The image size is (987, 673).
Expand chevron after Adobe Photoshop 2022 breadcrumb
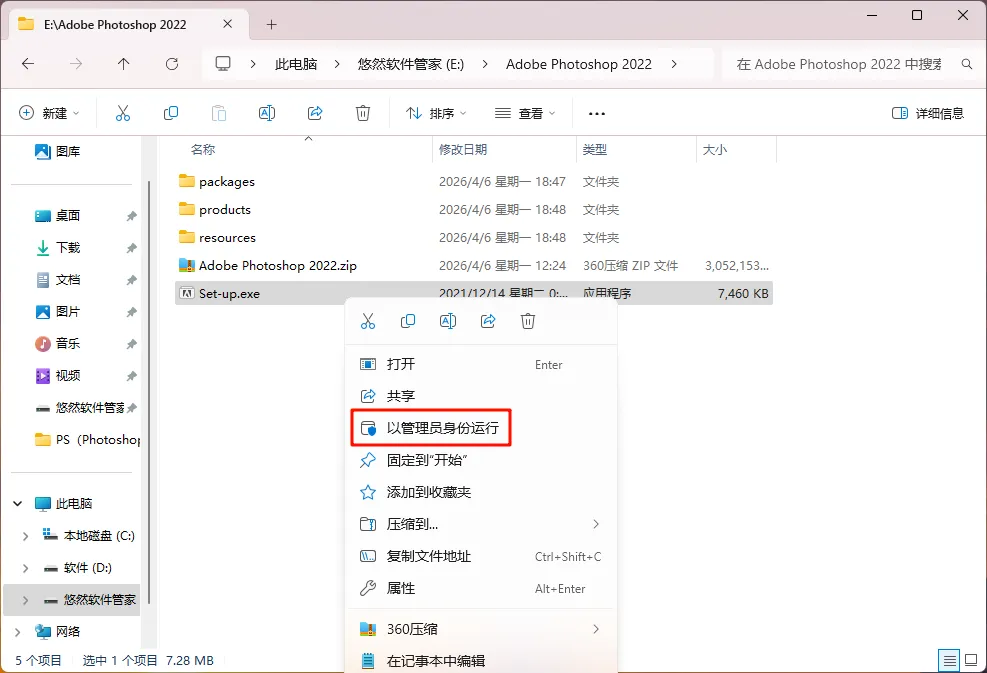point(674,64)
